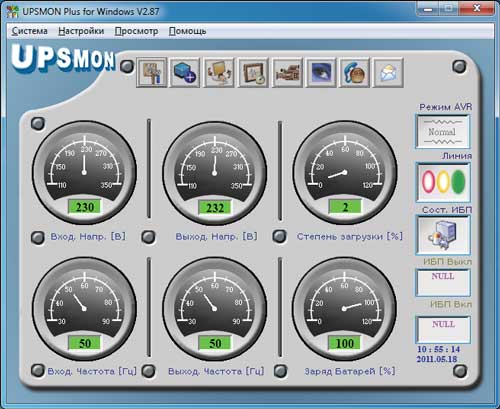Open the Помощь menu
The height and width of the screenshot is (409, 500).
pyautogui.click(x=187, y=31)
